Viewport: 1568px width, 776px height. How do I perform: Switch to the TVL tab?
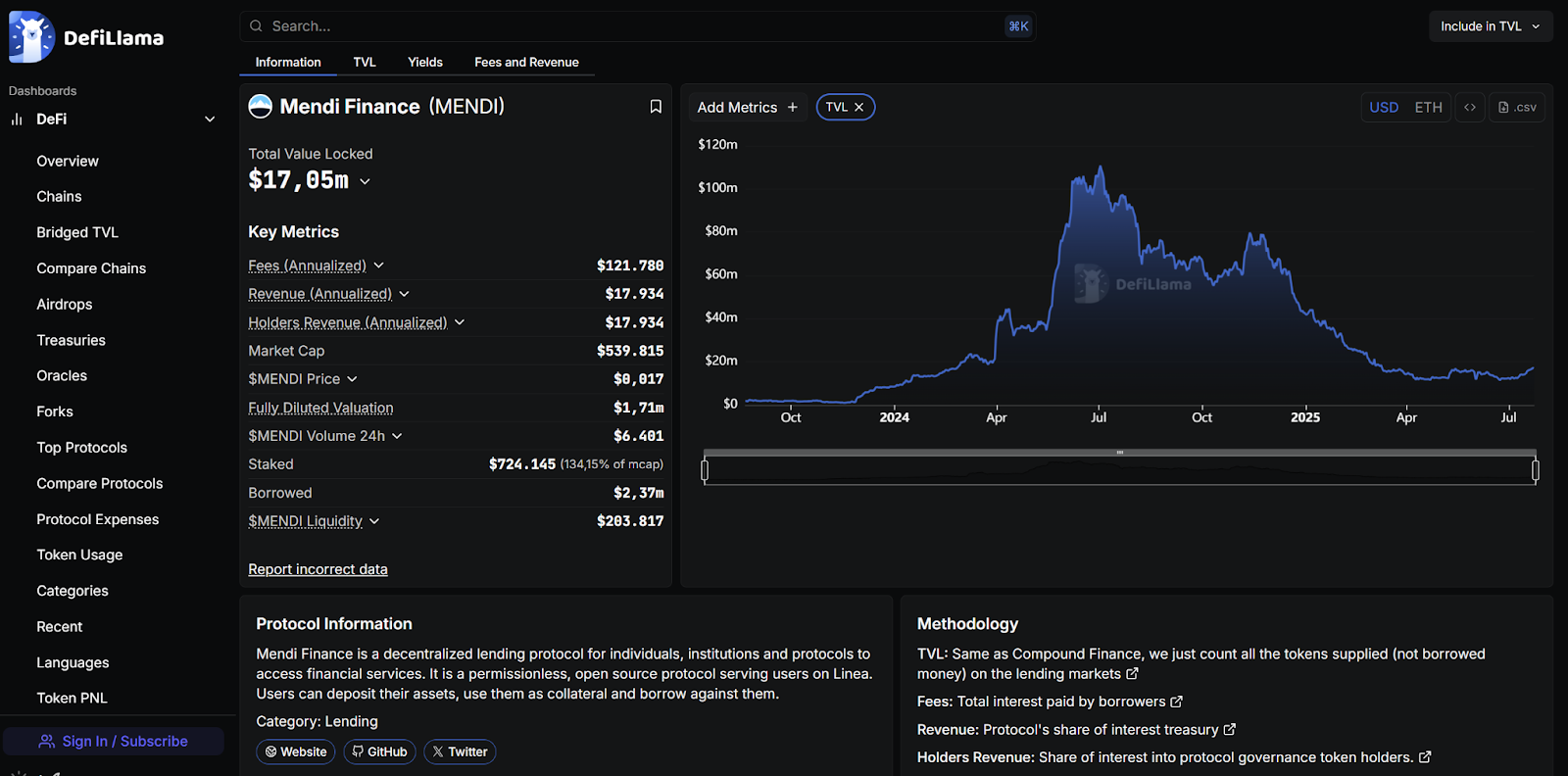click(x=365, y=62)
